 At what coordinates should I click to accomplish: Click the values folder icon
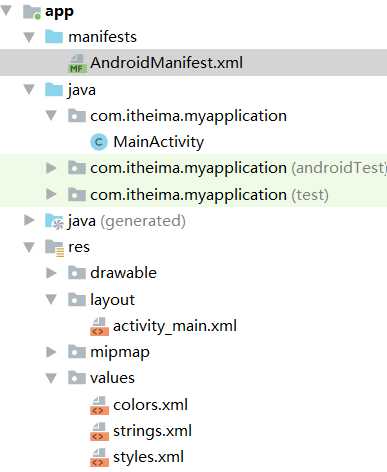(x=77, y=378)
